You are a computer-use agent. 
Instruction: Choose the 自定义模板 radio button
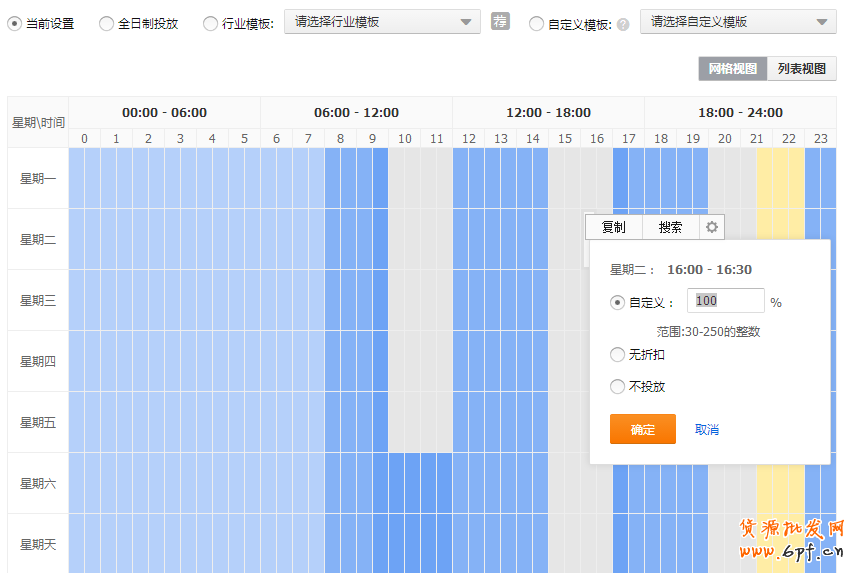pyautogui.click(x=537, y=23)
